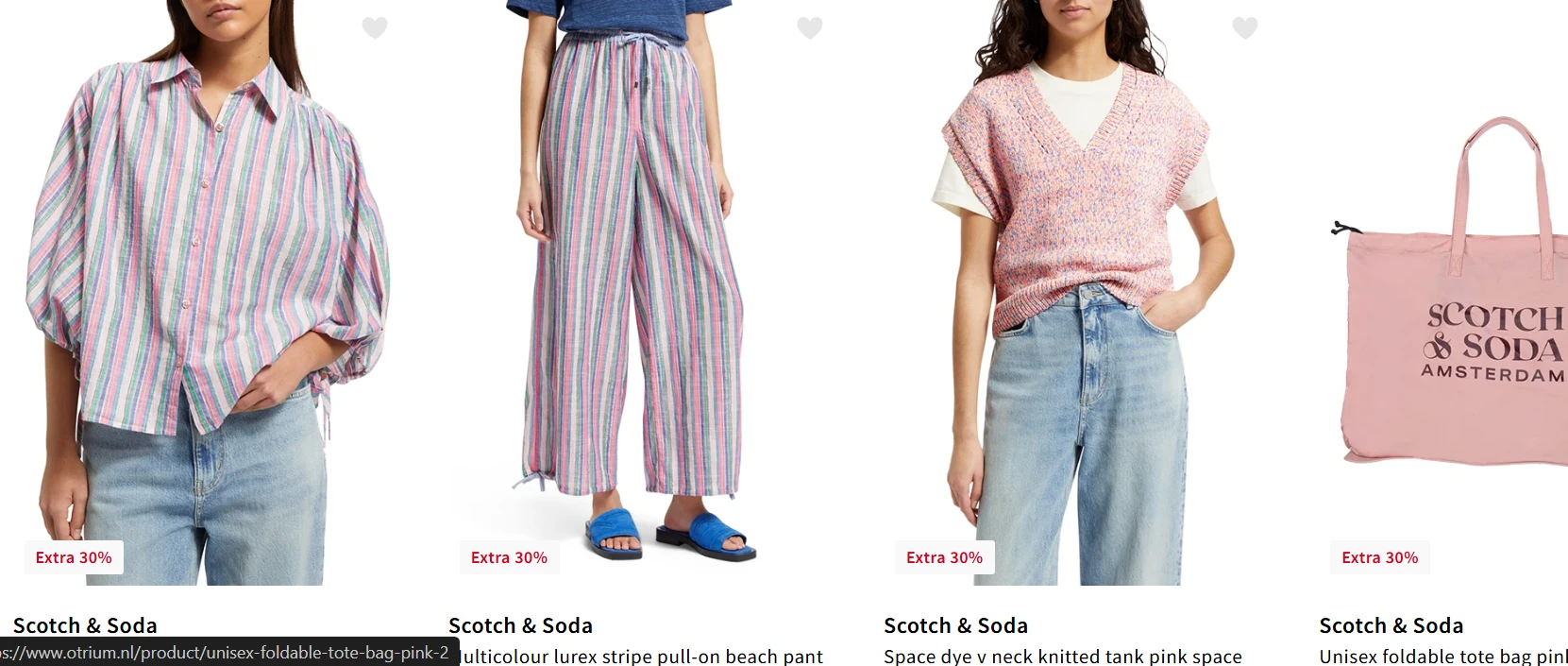Open Scotch & Soda brand under knitted tank
The image size is (1568, 666).
955,625
